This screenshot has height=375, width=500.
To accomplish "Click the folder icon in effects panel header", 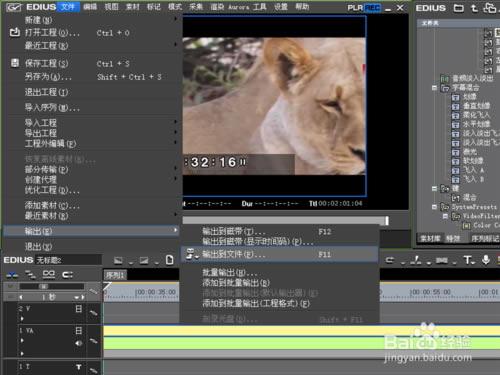I will (x=459, y=8).
